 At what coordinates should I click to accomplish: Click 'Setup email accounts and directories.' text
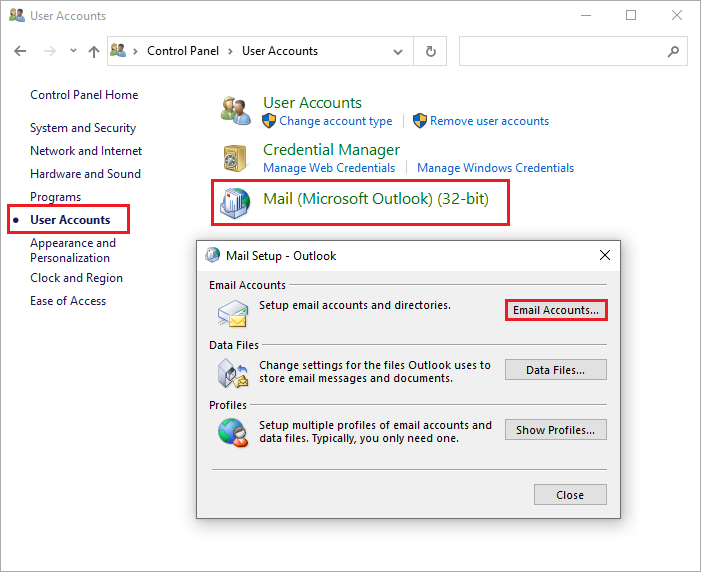click(x=355, y=305)
